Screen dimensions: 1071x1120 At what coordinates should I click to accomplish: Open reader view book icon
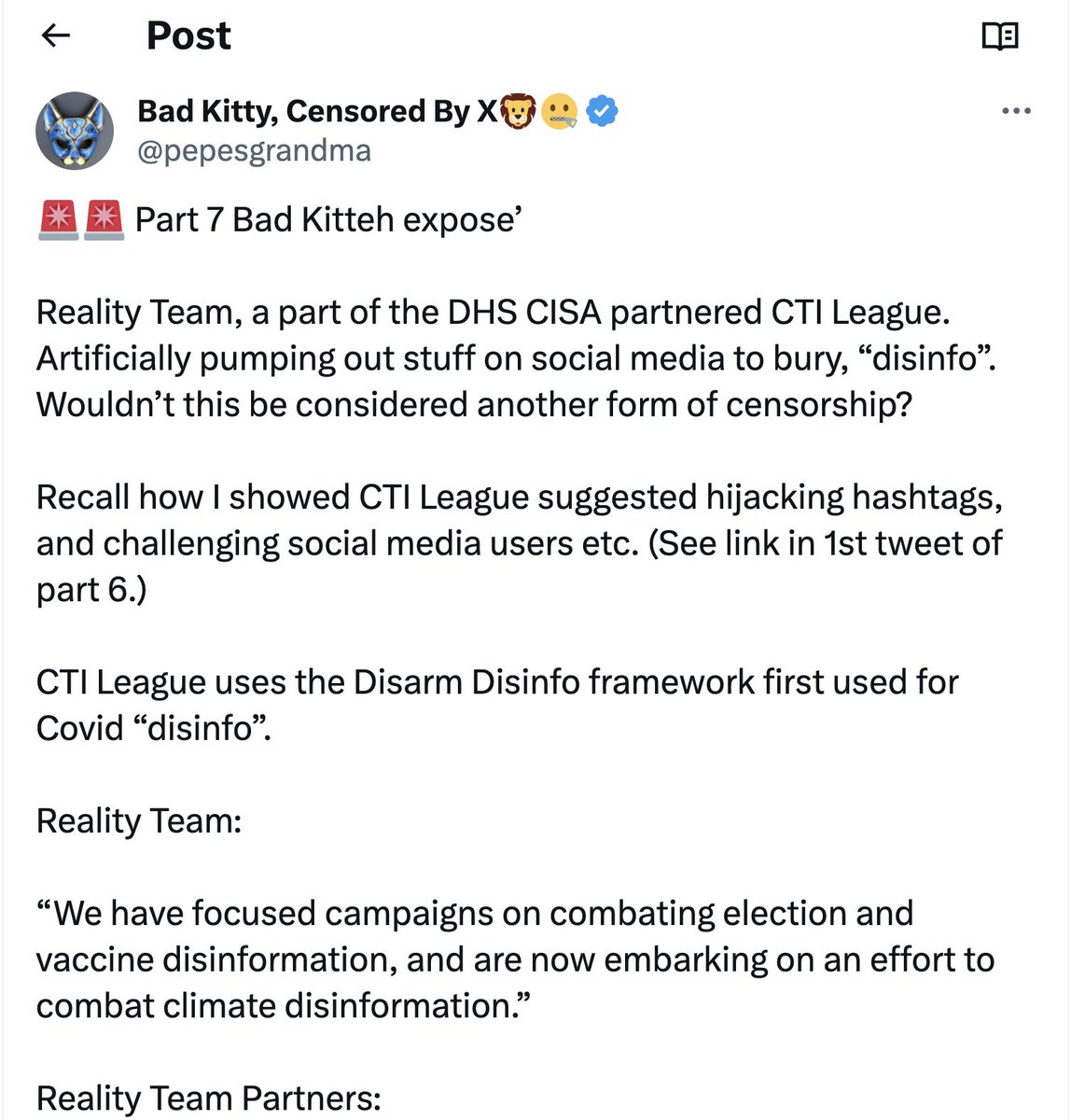tap(999, 36)
